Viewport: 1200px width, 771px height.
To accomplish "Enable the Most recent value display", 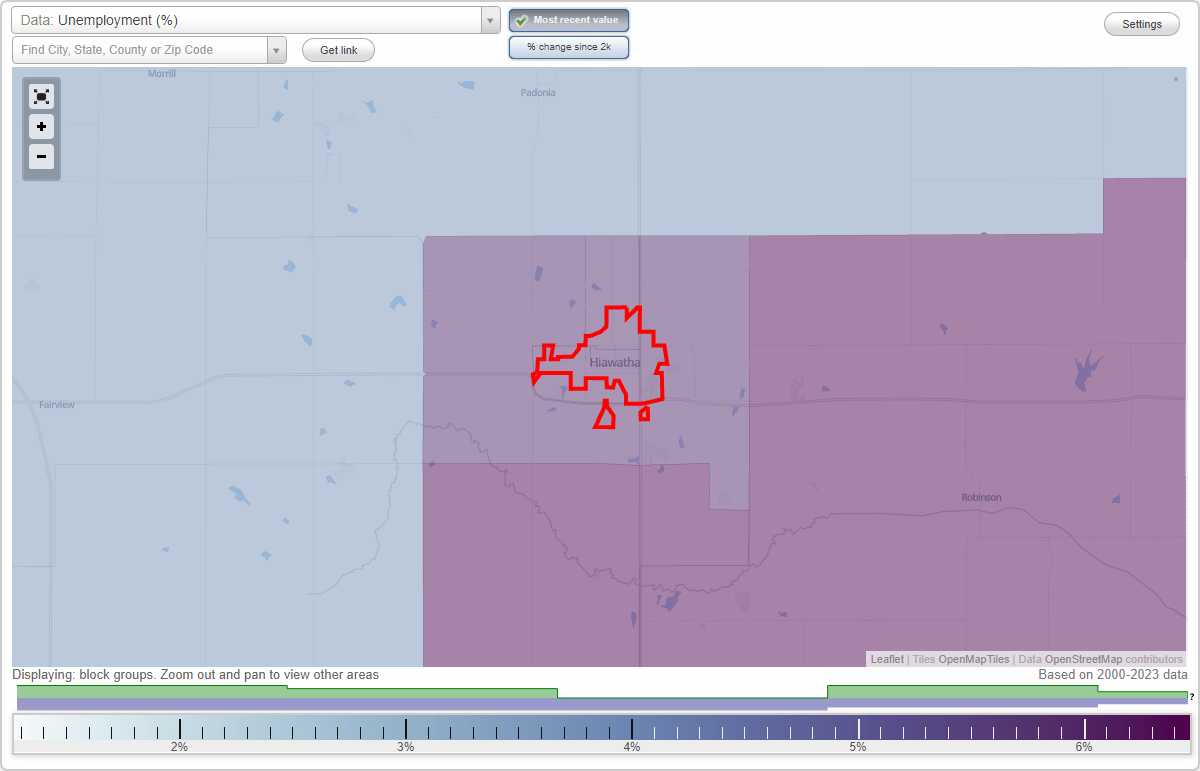I will (x=569, y=20).
